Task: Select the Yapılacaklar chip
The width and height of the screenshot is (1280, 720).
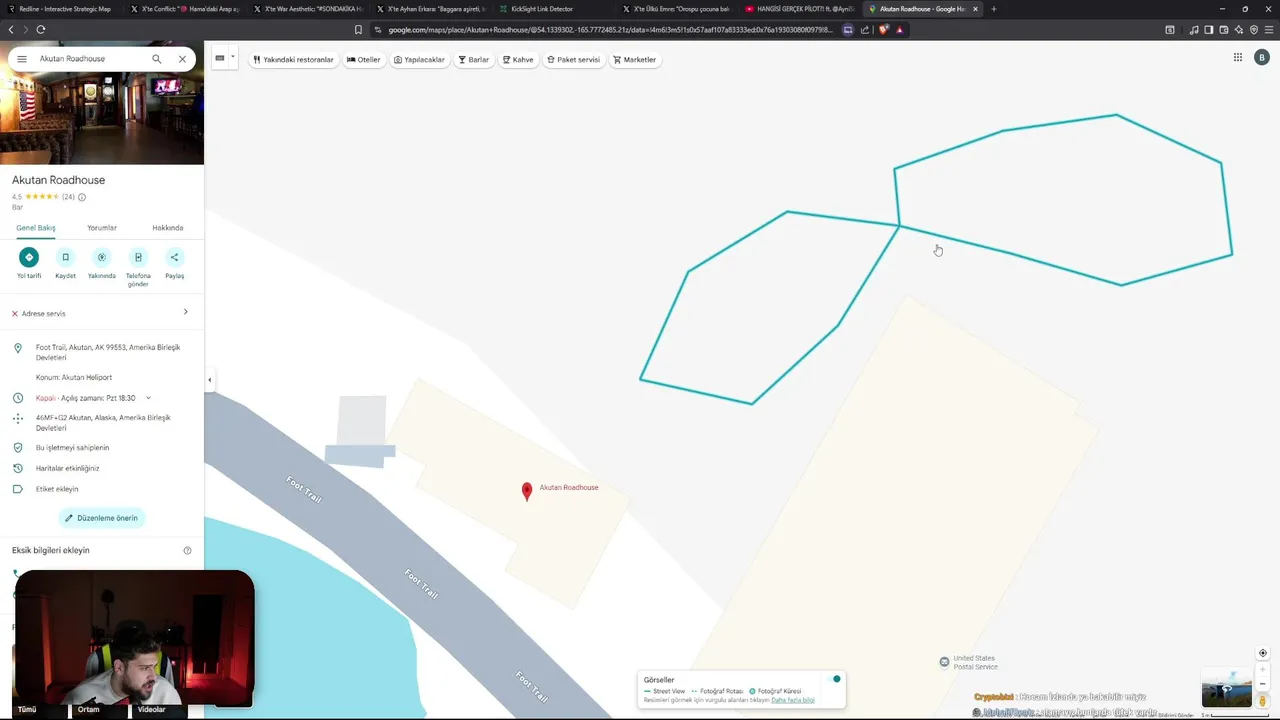Action: coord(419,60)
